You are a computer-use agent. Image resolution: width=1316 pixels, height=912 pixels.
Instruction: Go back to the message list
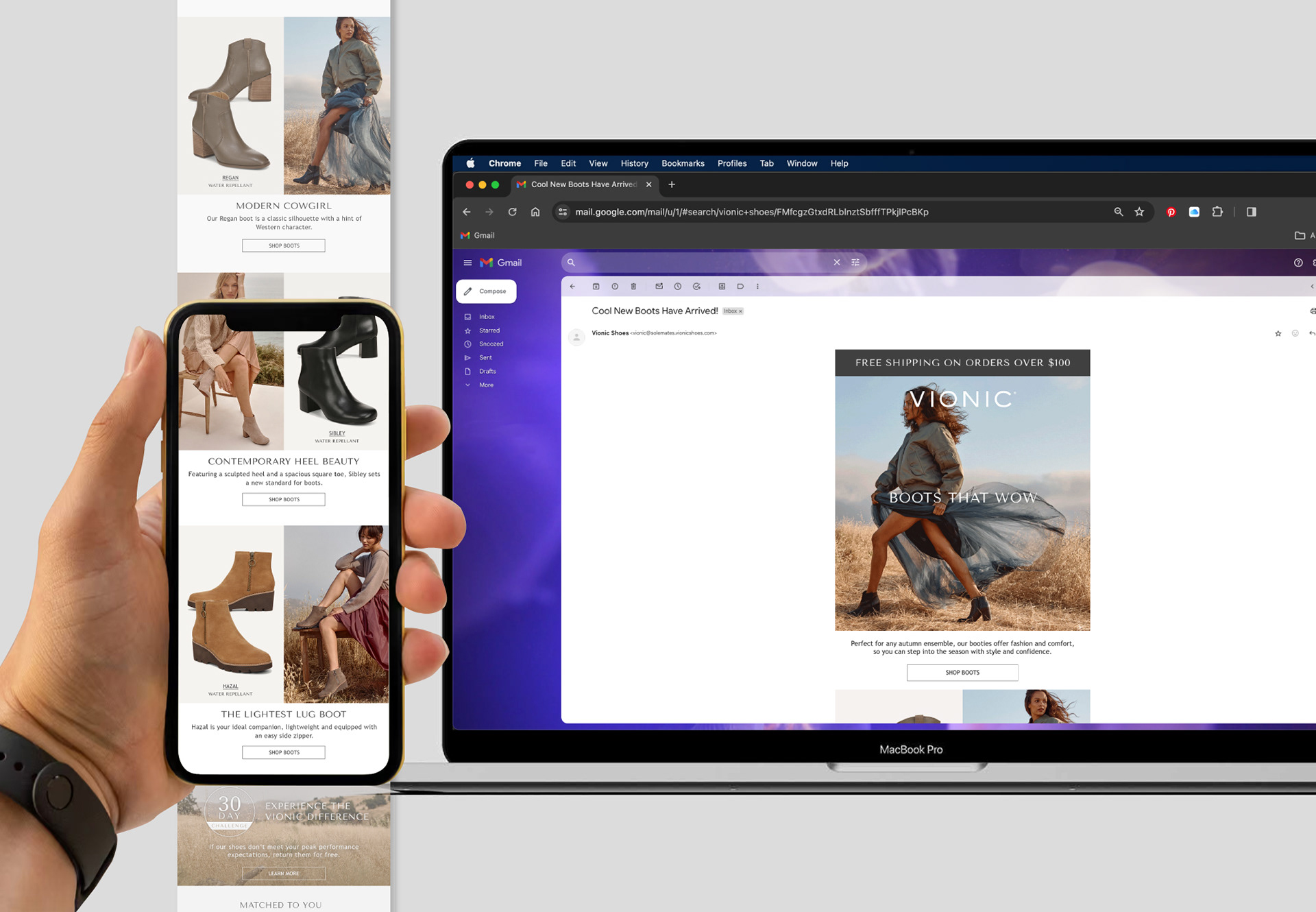572,287
